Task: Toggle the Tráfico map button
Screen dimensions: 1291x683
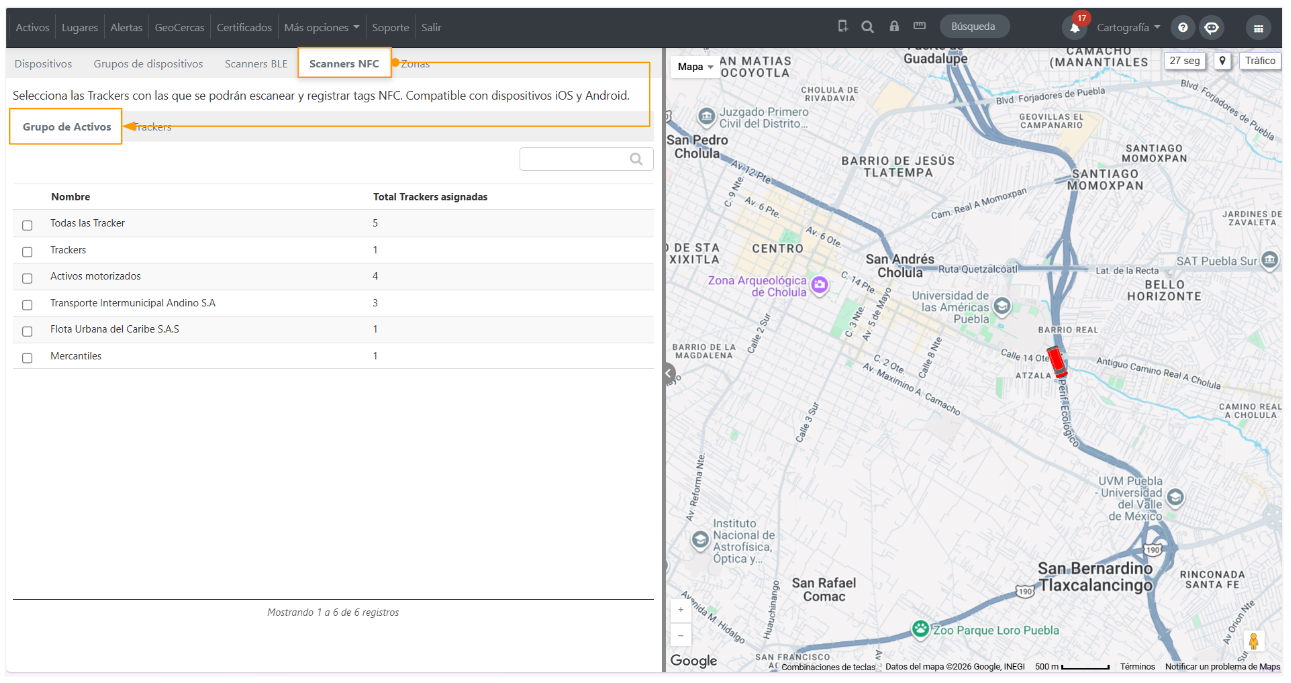Action: click(1260, 61)
